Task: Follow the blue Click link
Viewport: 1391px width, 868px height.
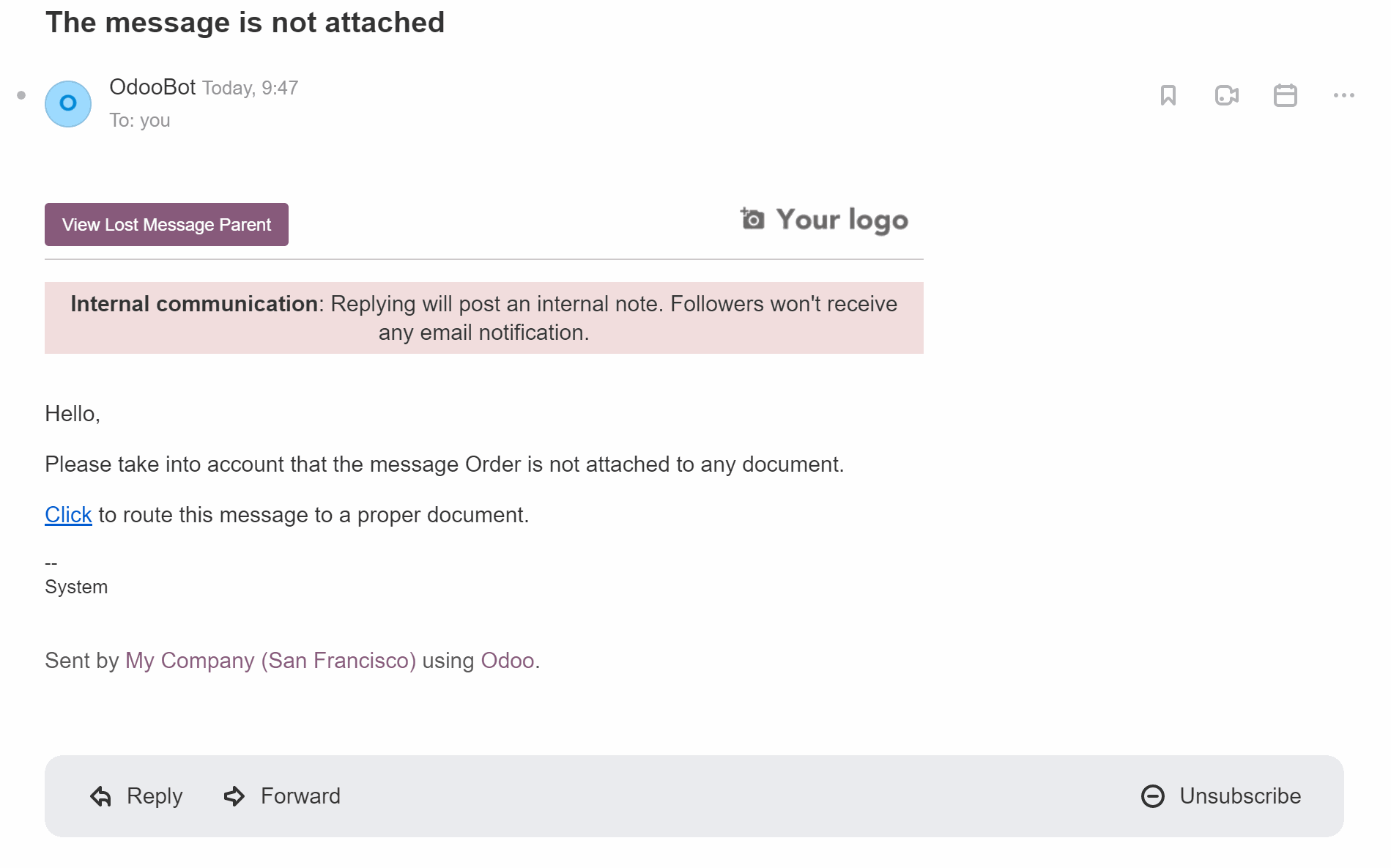Action: [68, 515]
